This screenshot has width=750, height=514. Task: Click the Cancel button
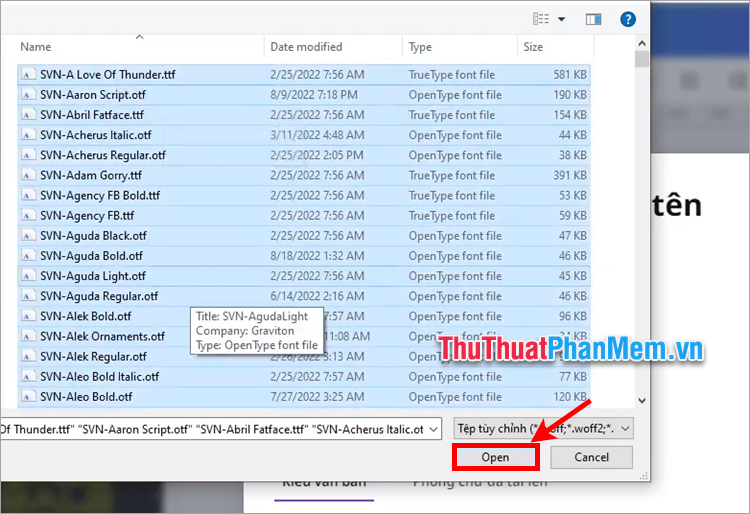click(592, 457)
